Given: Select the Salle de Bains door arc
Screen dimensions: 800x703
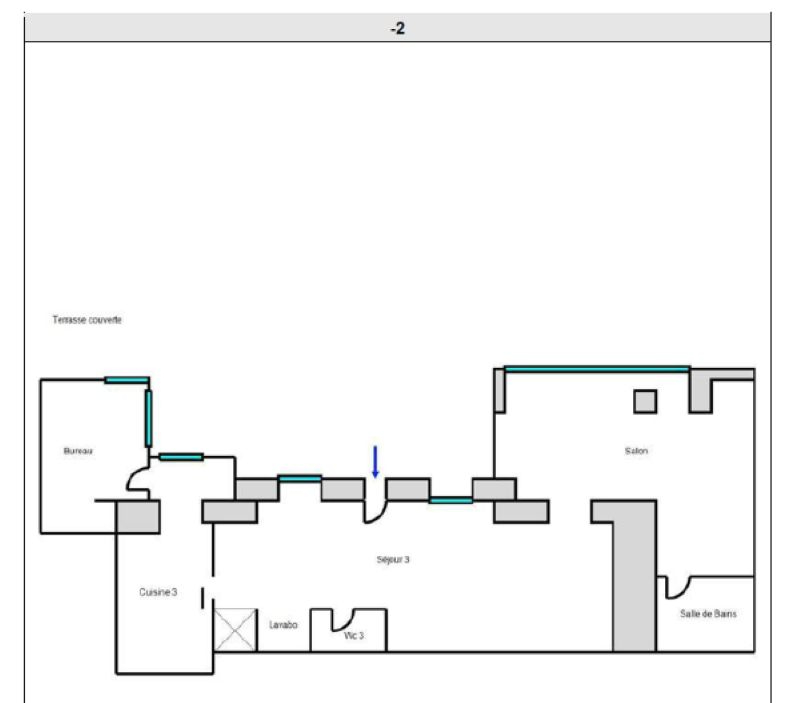Looking at the screenshot, I should click(679, 585).
